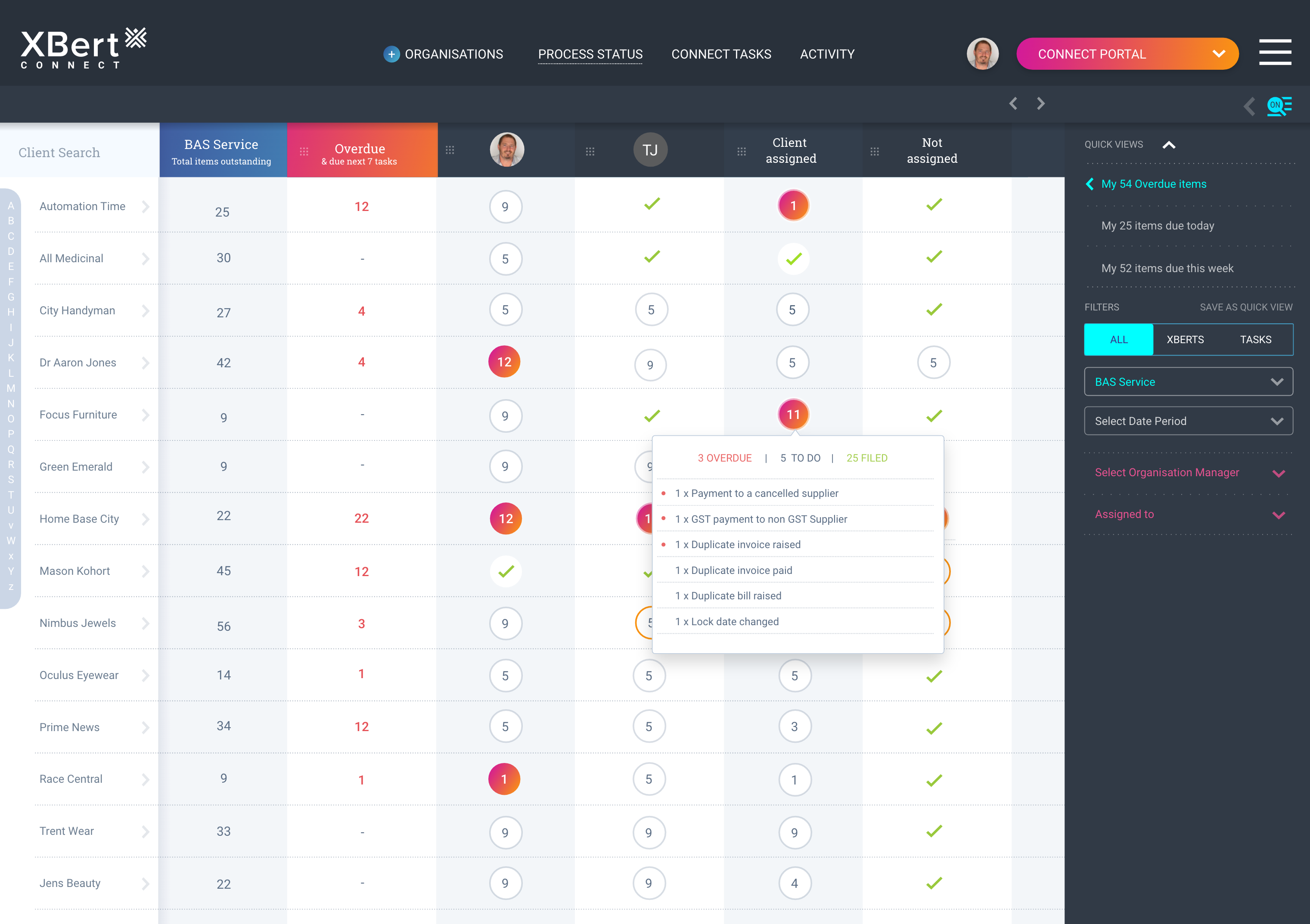Select the ALL filter toggle
The image size is (1310, 924).
point(1118,340)
